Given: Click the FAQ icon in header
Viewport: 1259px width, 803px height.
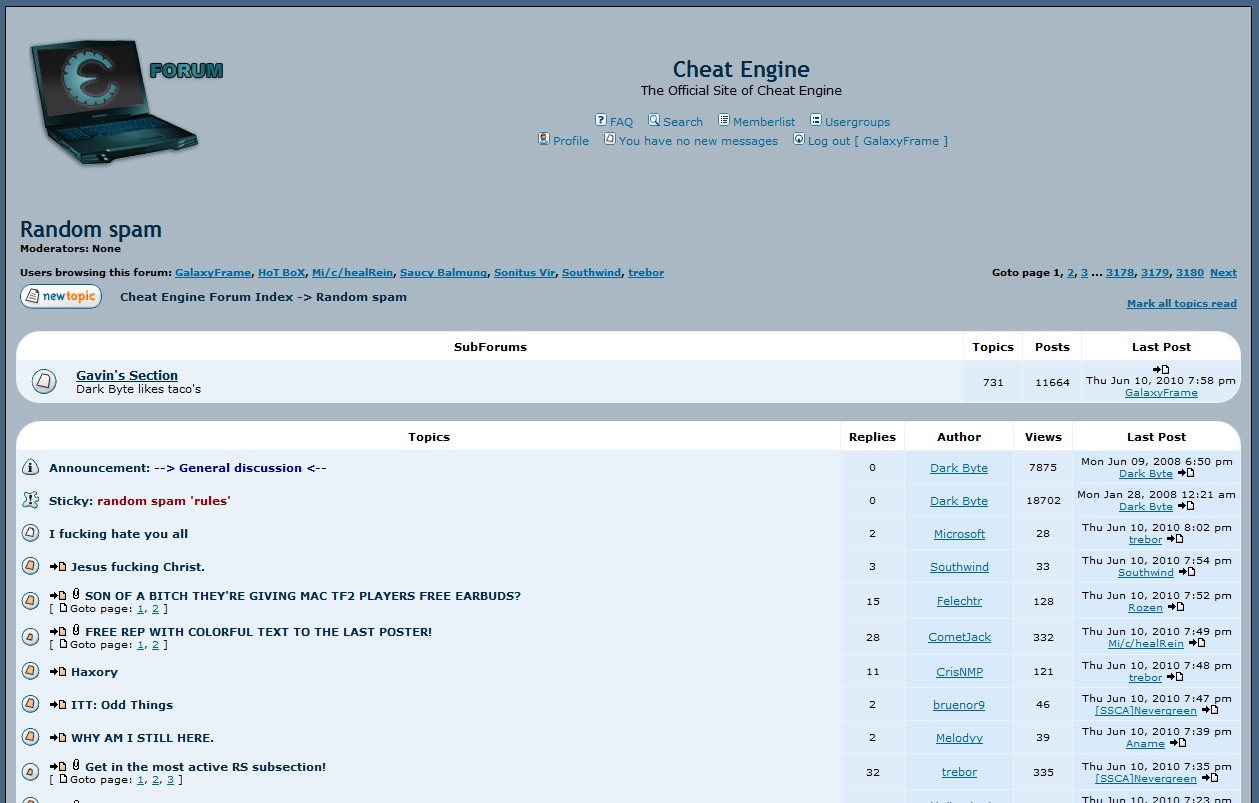Looking at the screenshot, I should point(601,120).
